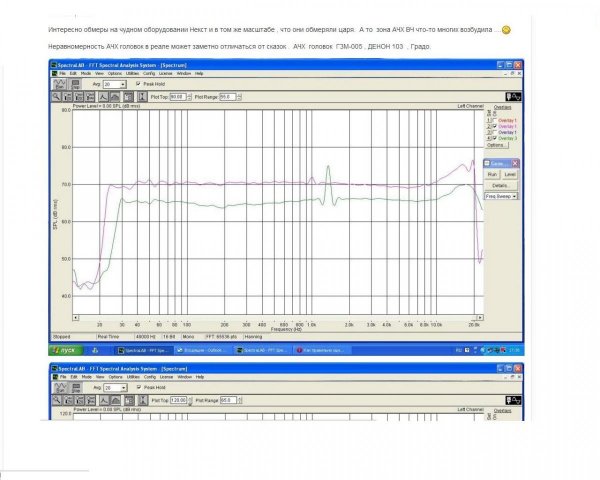Click quick launch icon next to Start button
Image resolution: width=600 pixels, height=480 pixels.
pyautogui.click(x=95, y=350)
